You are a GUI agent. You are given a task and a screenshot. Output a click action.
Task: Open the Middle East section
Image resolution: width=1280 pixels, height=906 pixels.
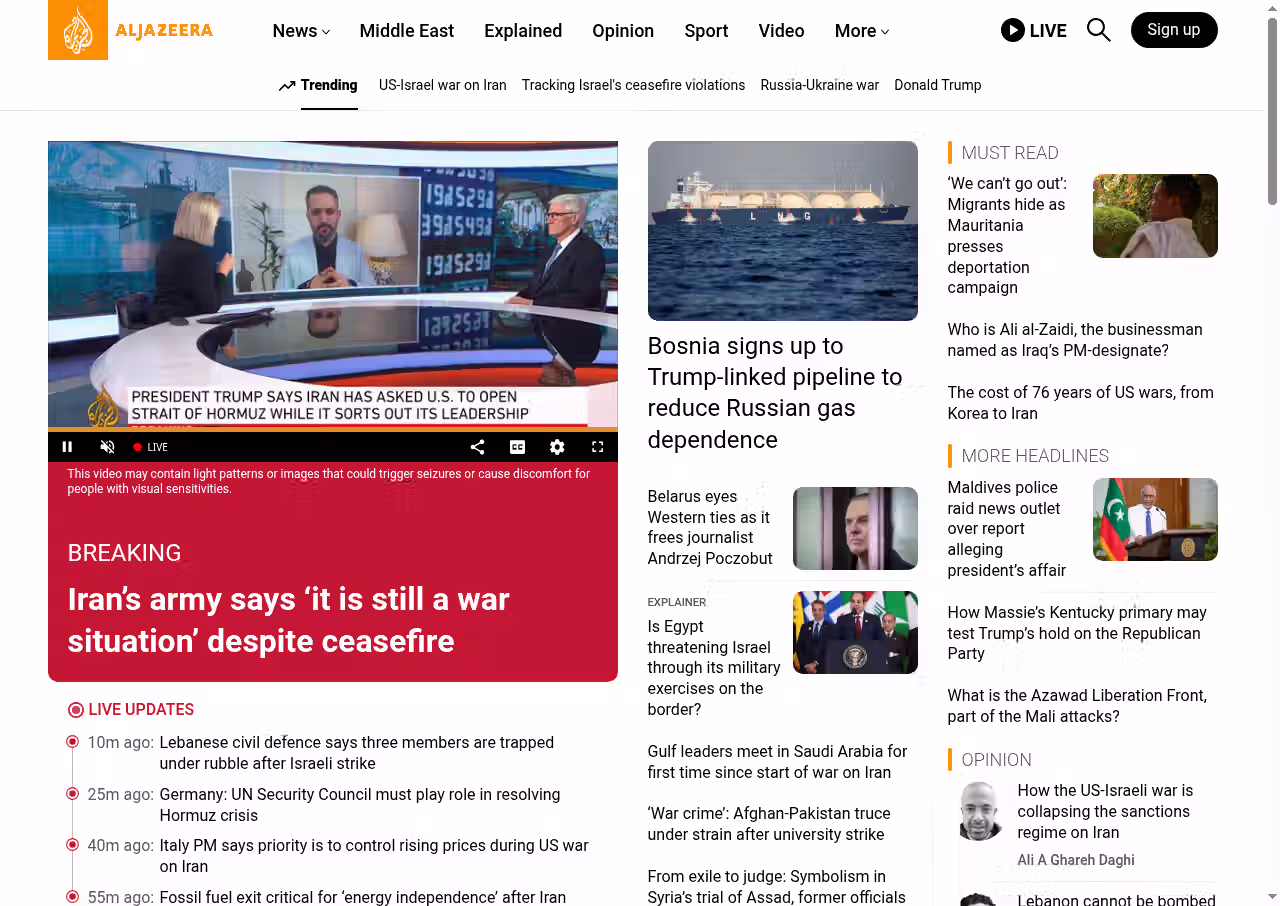[406, 31]
